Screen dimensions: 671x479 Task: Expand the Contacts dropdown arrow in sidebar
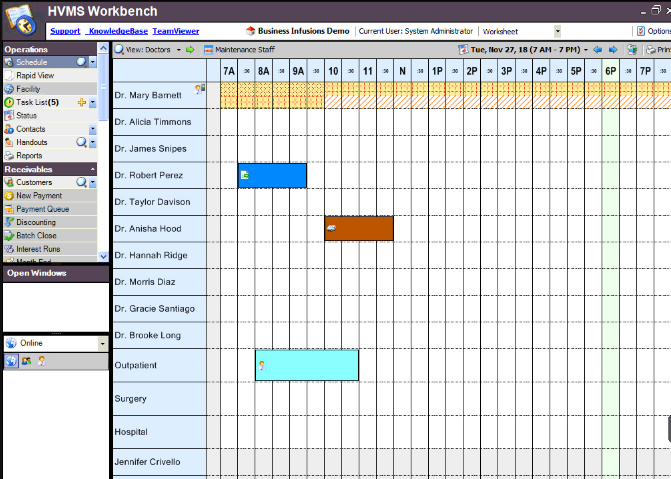point(93,129)
